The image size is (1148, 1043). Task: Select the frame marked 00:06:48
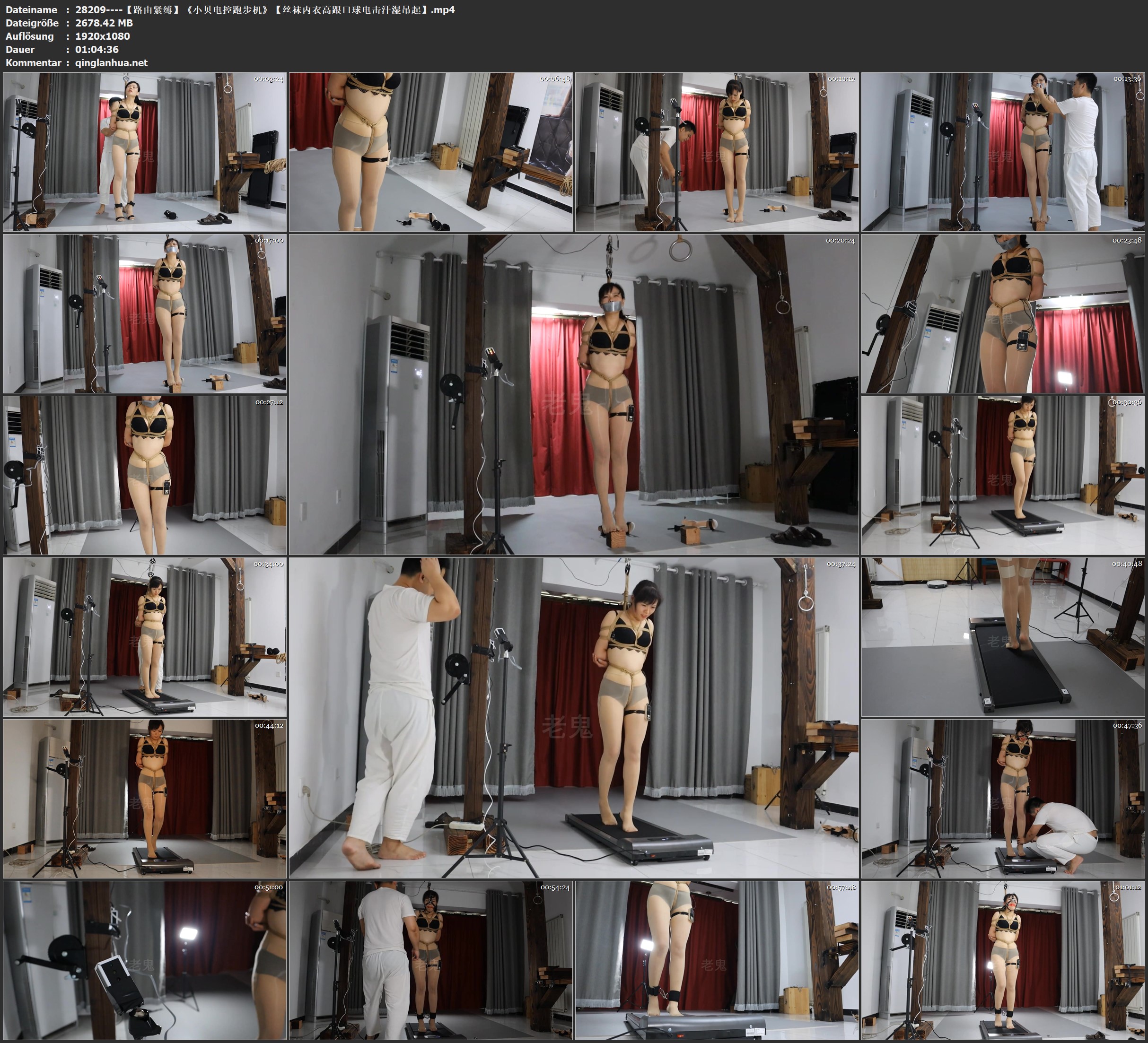tap(431, 152)
